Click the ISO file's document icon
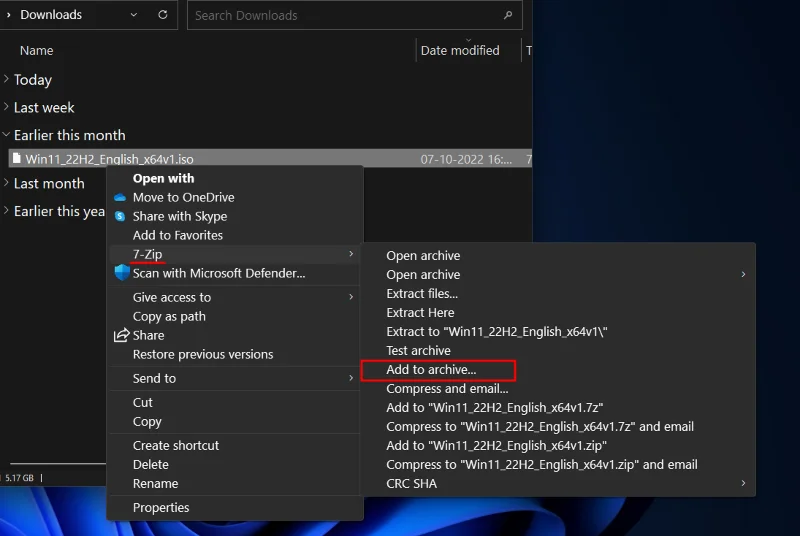 pos(16,159)
